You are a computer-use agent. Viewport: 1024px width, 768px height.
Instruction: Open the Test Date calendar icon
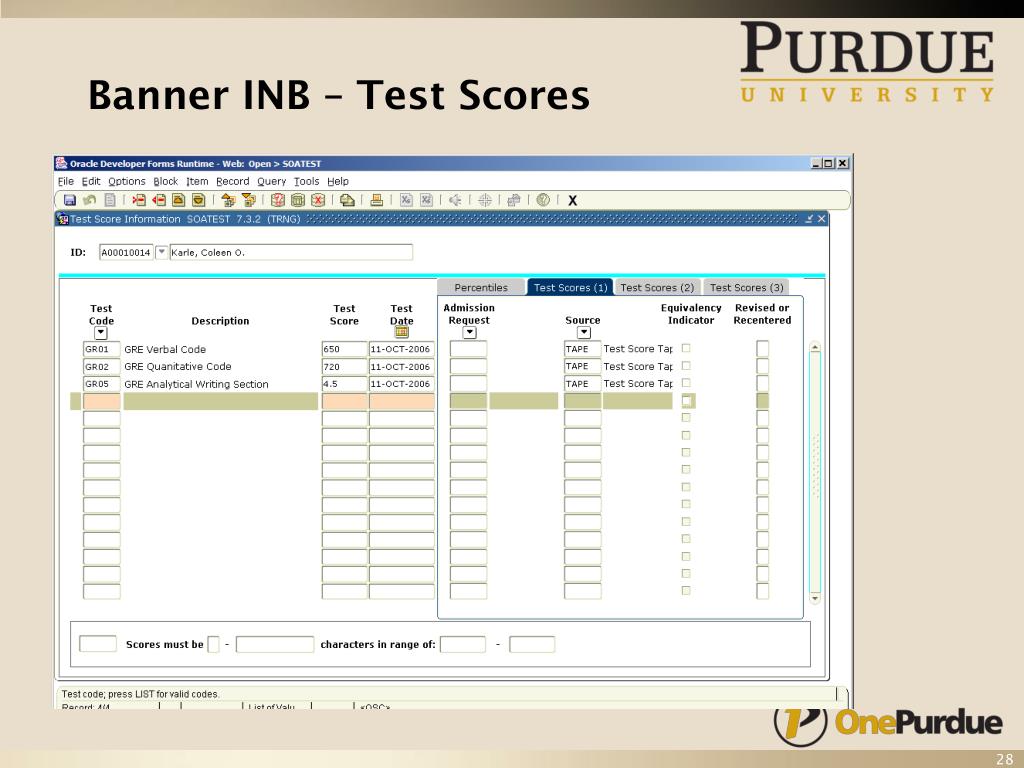pyautogui.click(x=402, y=332)
